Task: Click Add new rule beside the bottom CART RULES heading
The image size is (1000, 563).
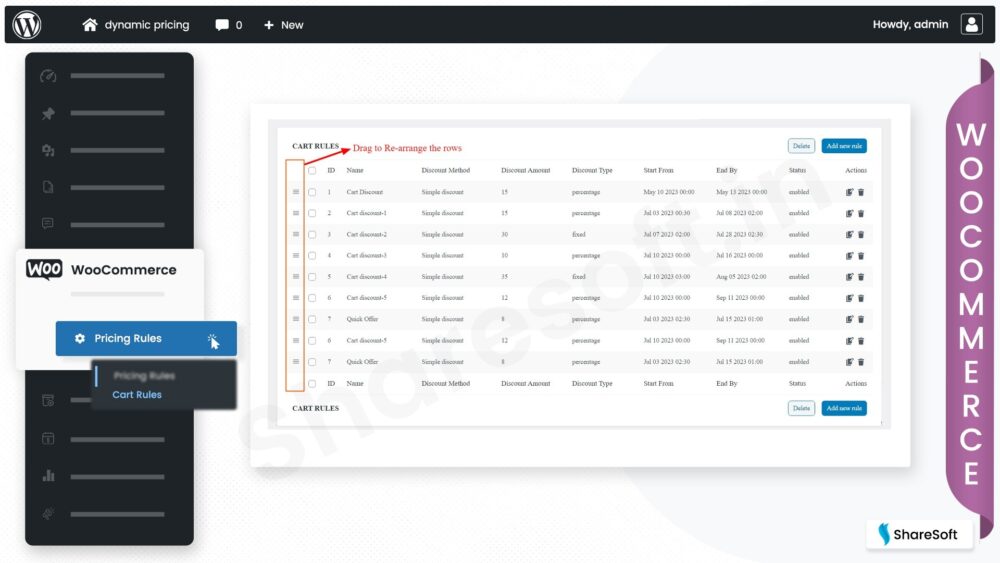Action: [844, 408]
